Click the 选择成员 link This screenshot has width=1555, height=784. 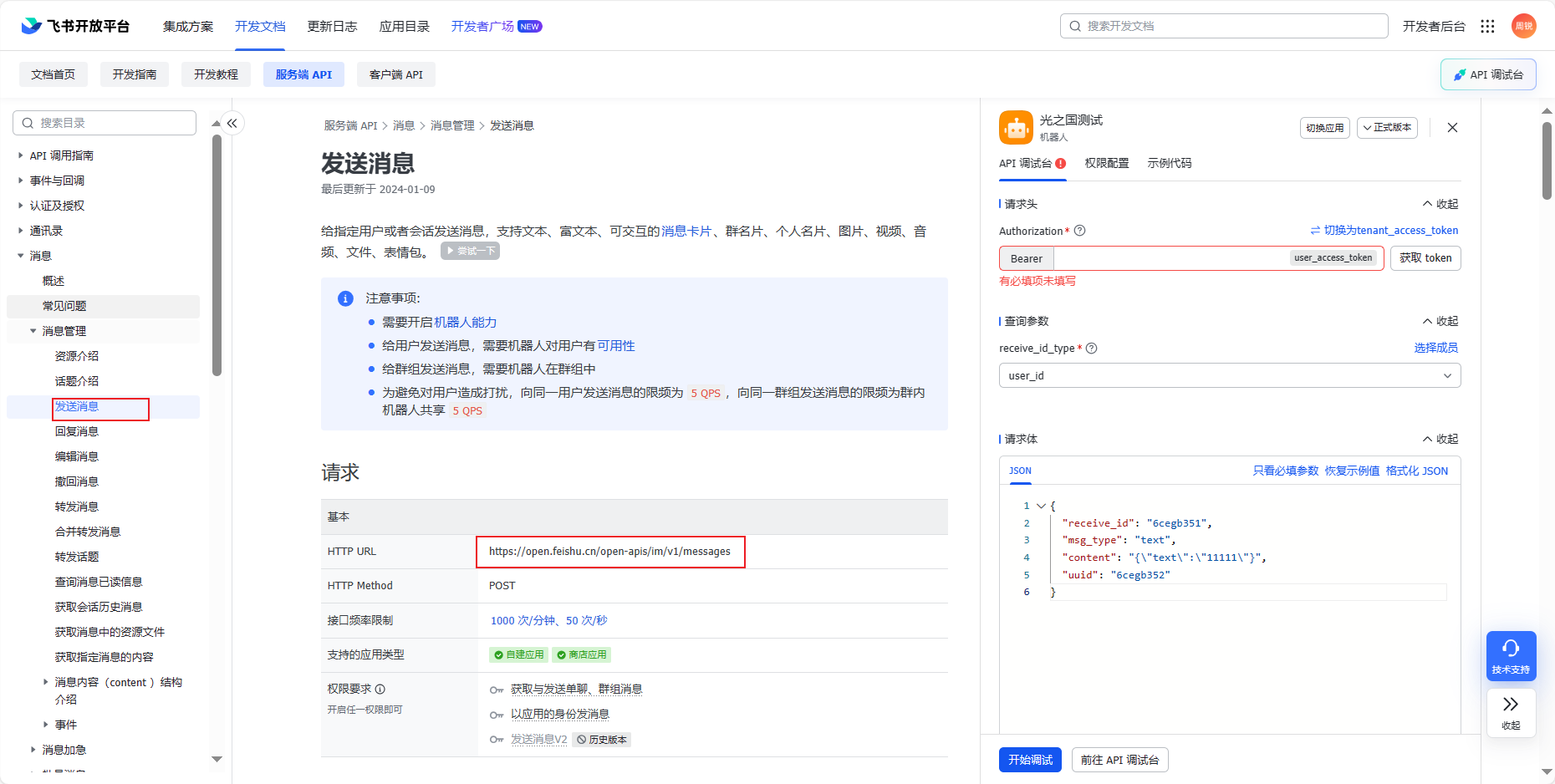tap(1436, 348)
